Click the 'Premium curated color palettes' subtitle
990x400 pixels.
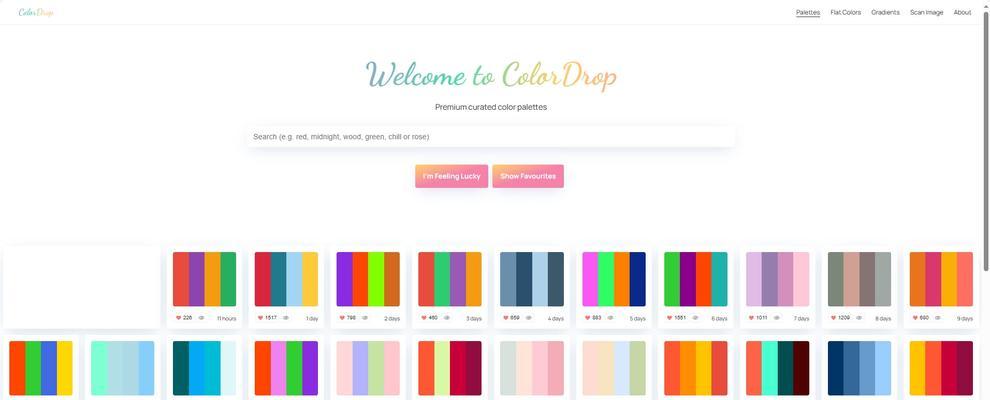pyautogui.click(x=491, y=107)
